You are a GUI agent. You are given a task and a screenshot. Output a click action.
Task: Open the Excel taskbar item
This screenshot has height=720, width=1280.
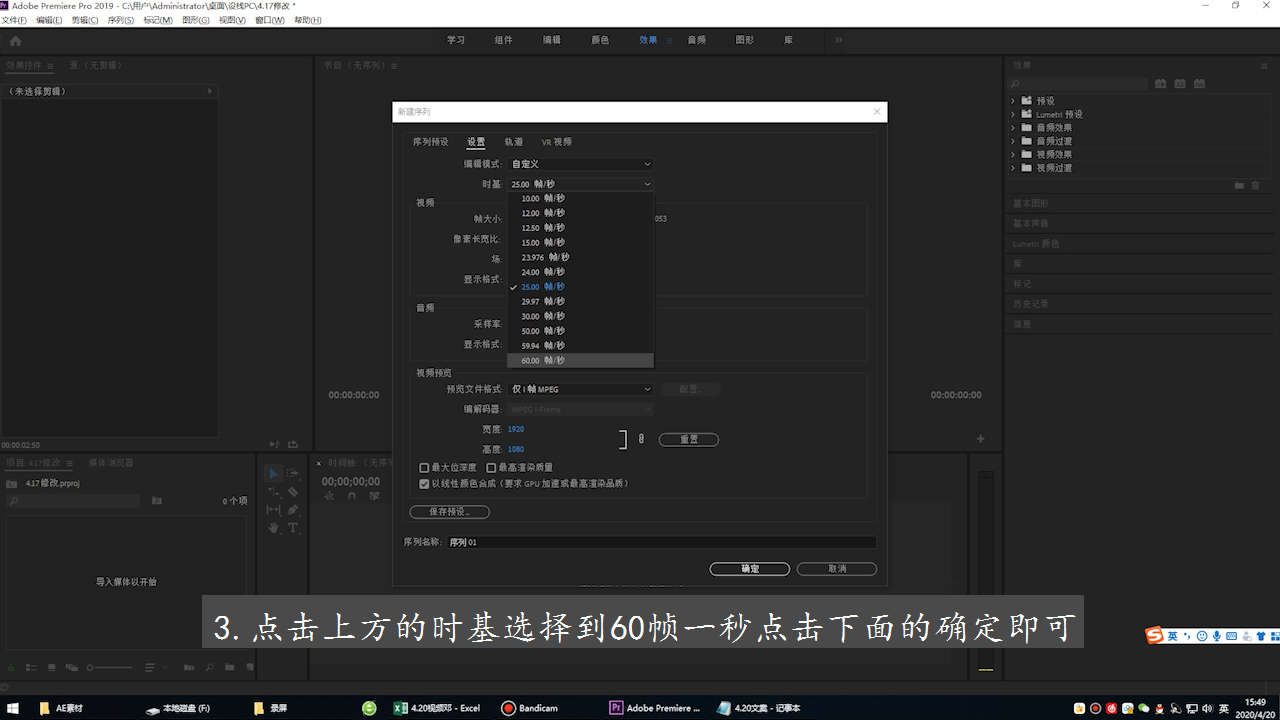tap(437, 708)
